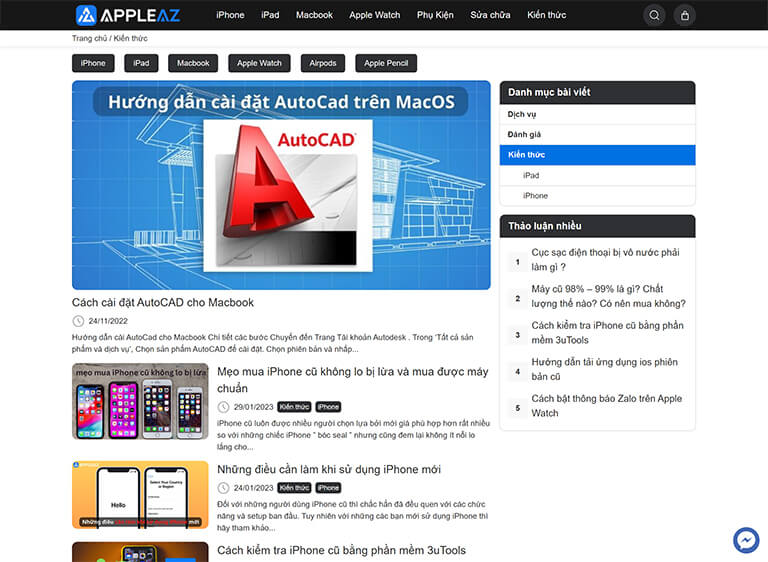Viewport: 768px width, 562px height.
Task: Select Dịch vụ category in sidebar
Action: [x=598, y=114]
